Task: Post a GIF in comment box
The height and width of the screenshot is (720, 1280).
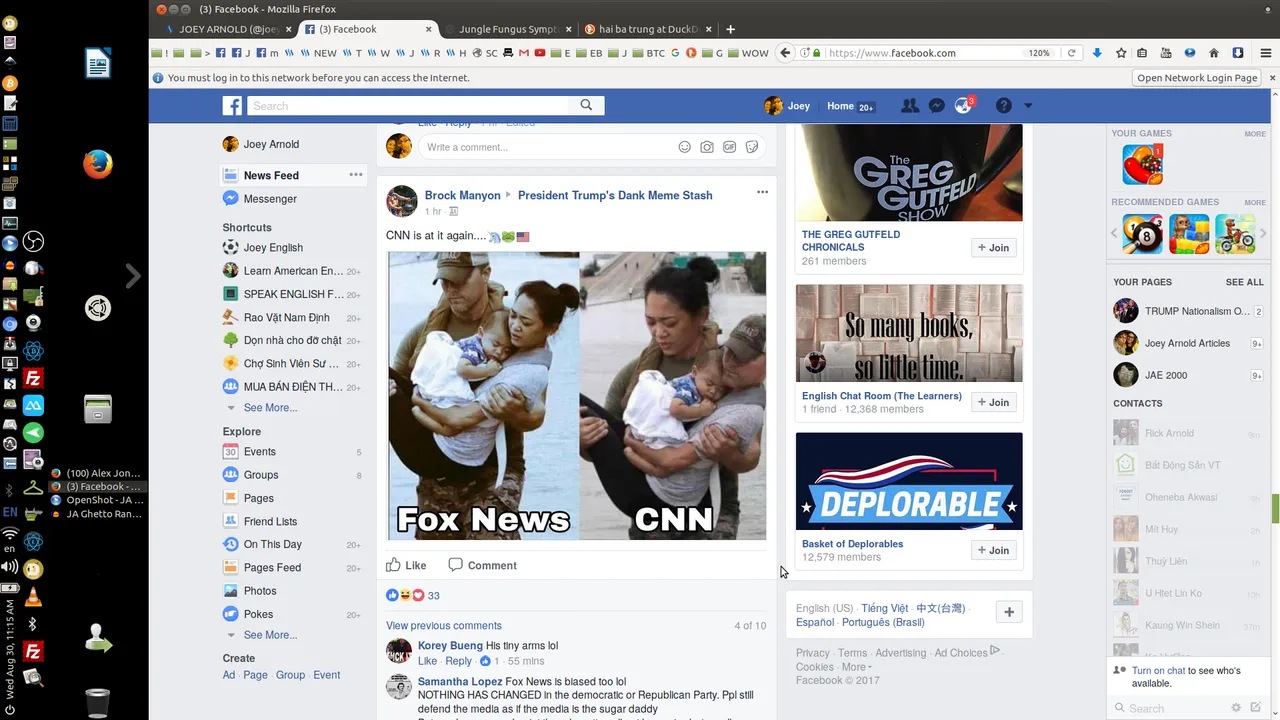Action: click(x=730, y=147)
